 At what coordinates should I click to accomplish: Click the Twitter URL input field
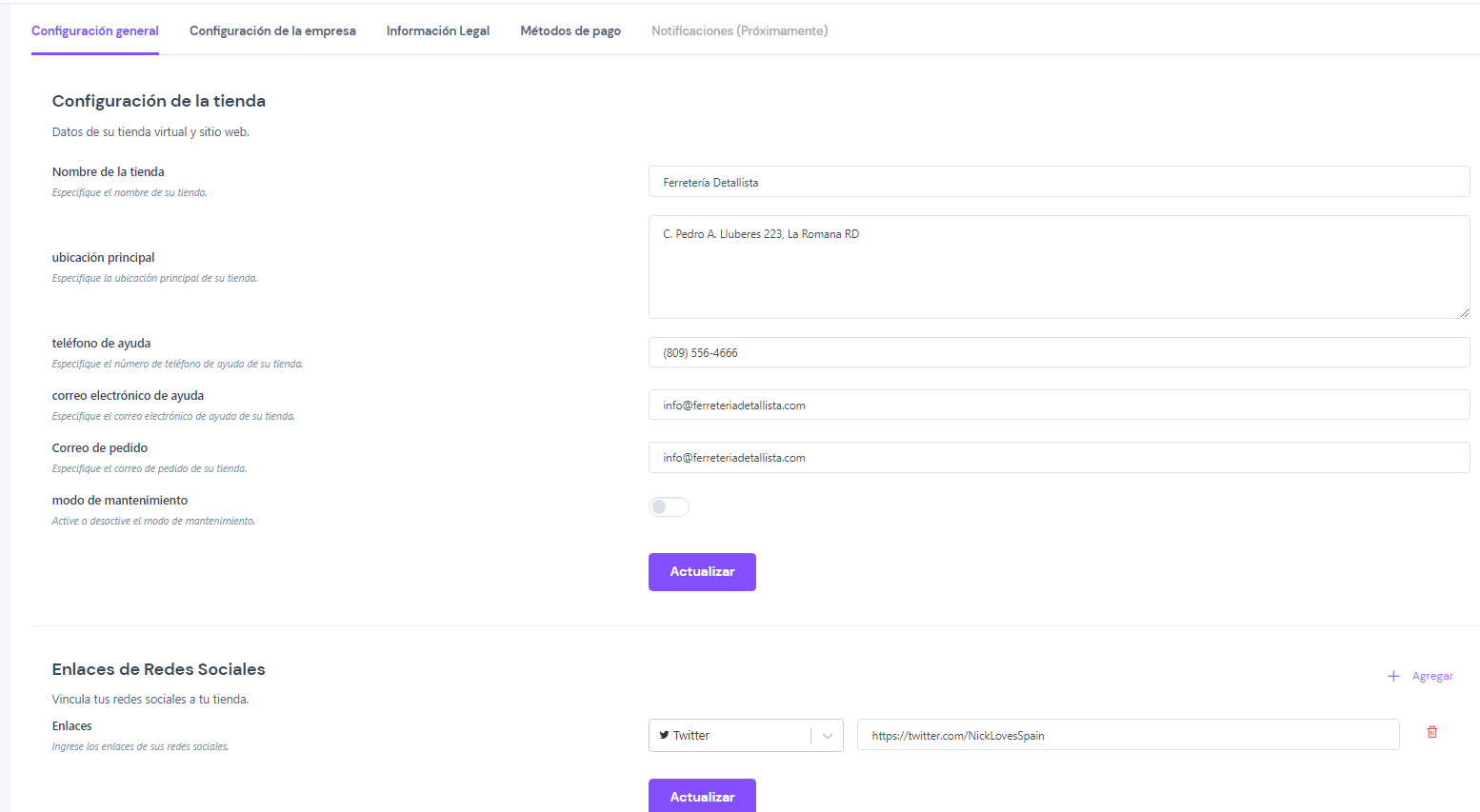click(1129, 735)
